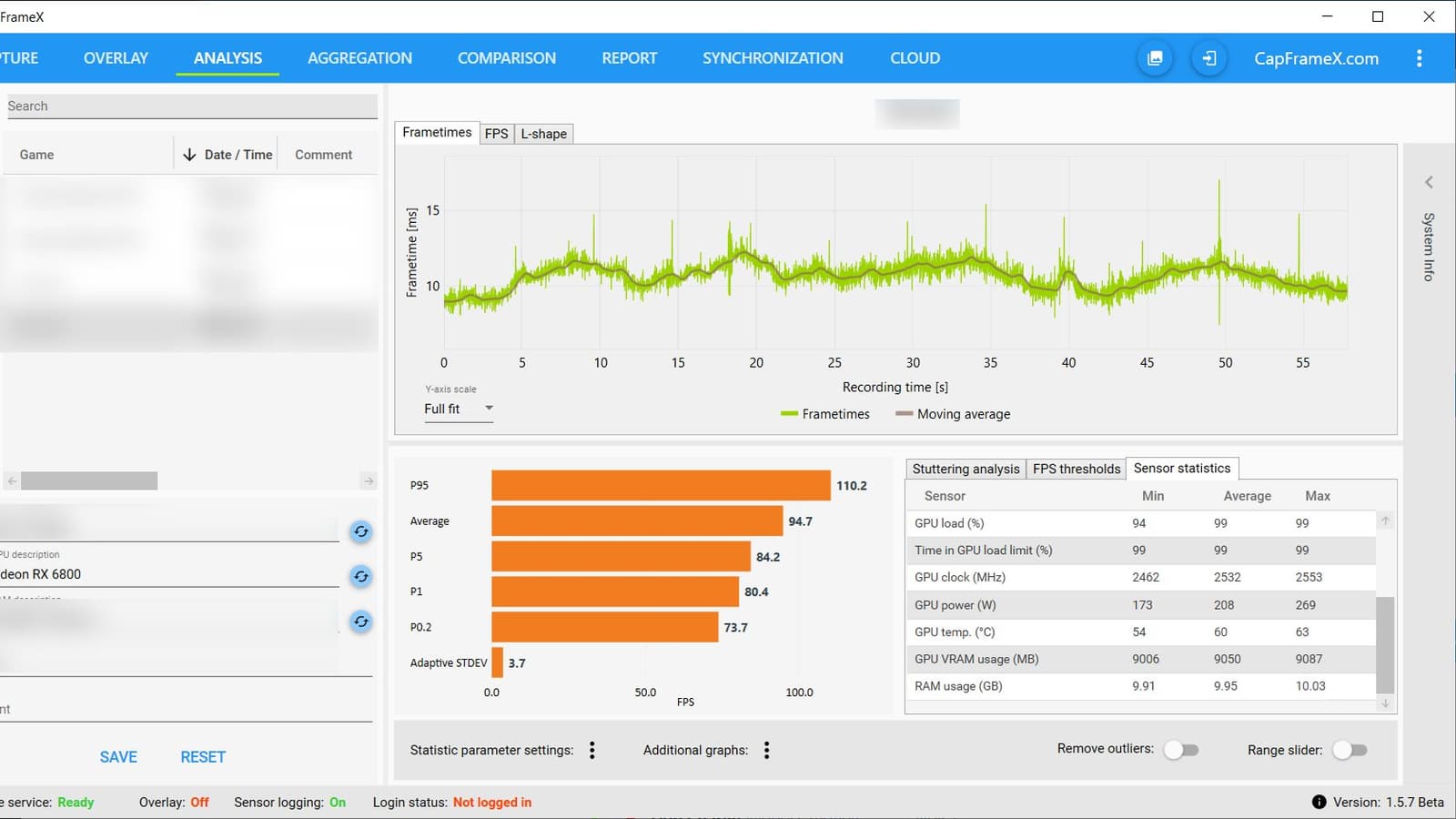Open the three-dot menu beside CapFrameX.com
This screenshot has width=1456, height=819.
click(1419, 58)
